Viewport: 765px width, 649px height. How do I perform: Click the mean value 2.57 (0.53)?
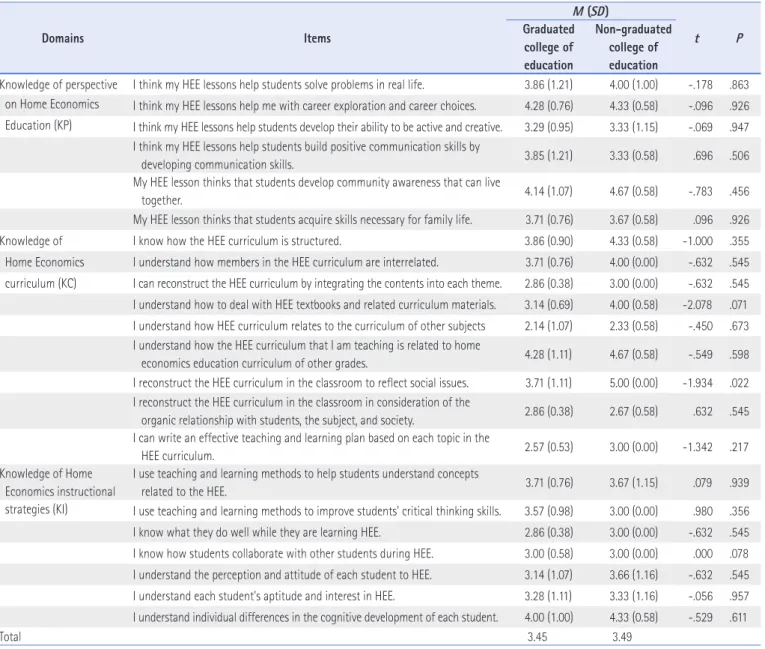548,447
